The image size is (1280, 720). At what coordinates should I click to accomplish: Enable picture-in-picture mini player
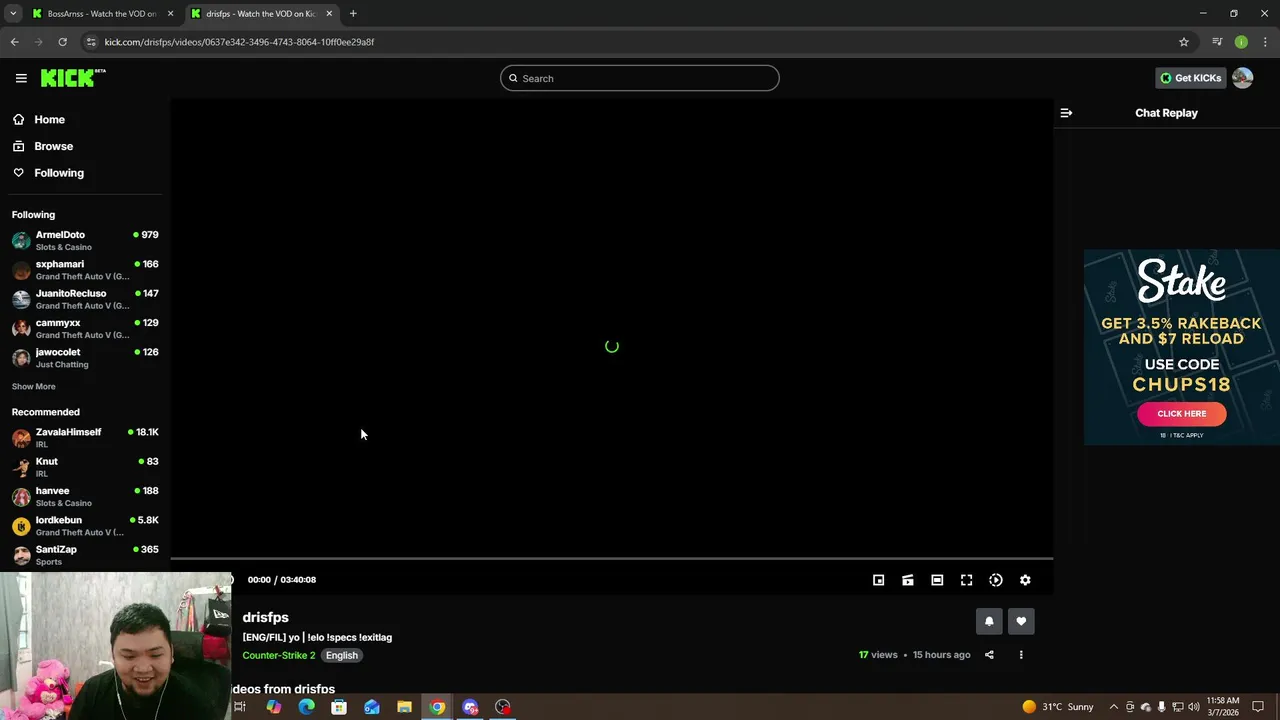click(878, 580)
